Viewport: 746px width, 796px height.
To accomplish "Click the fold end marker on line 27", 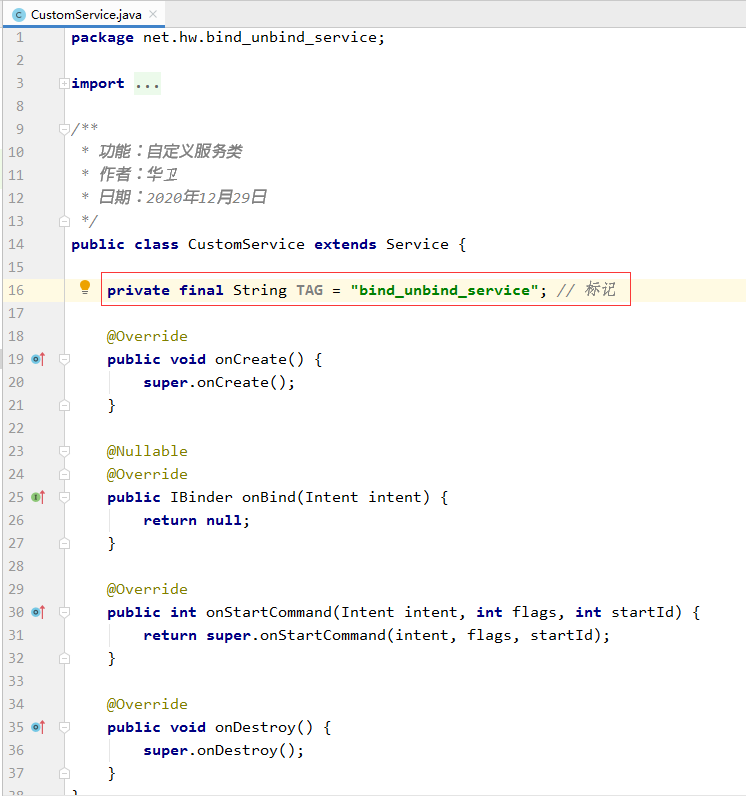I will [64, 544].
